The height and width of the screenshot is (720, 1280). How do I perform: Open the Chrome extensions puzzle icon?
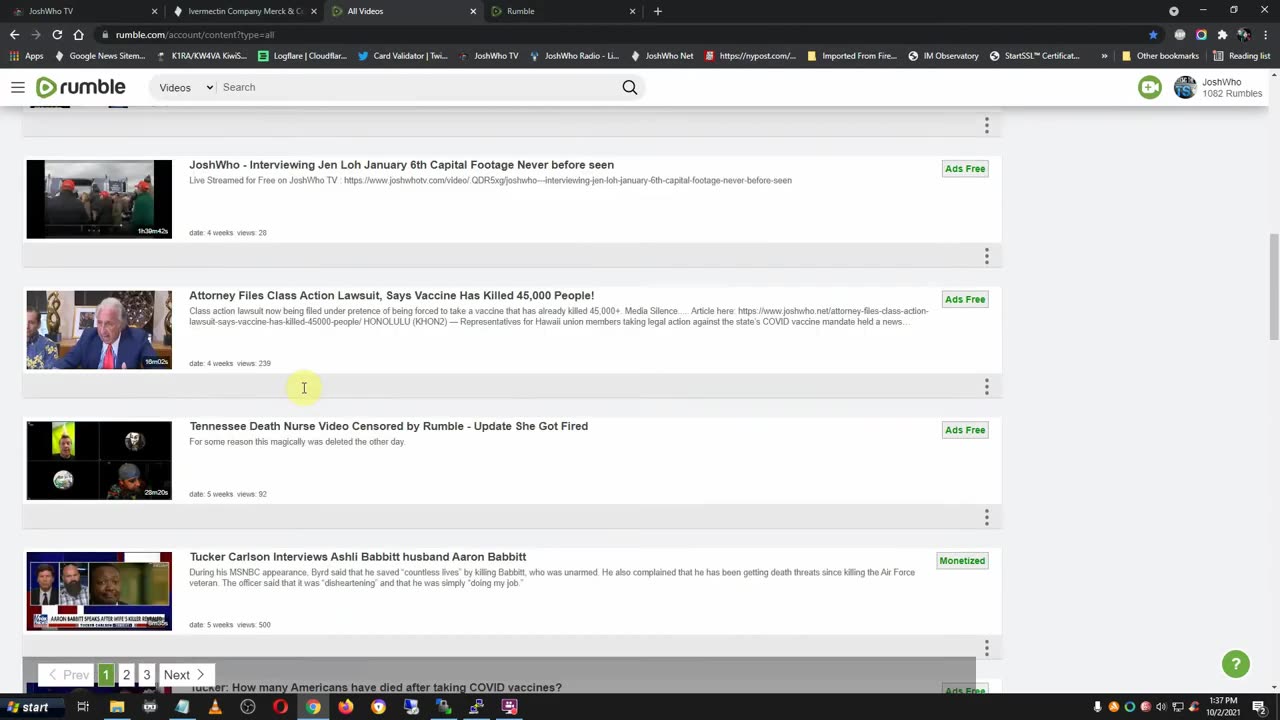point(1222,34)
